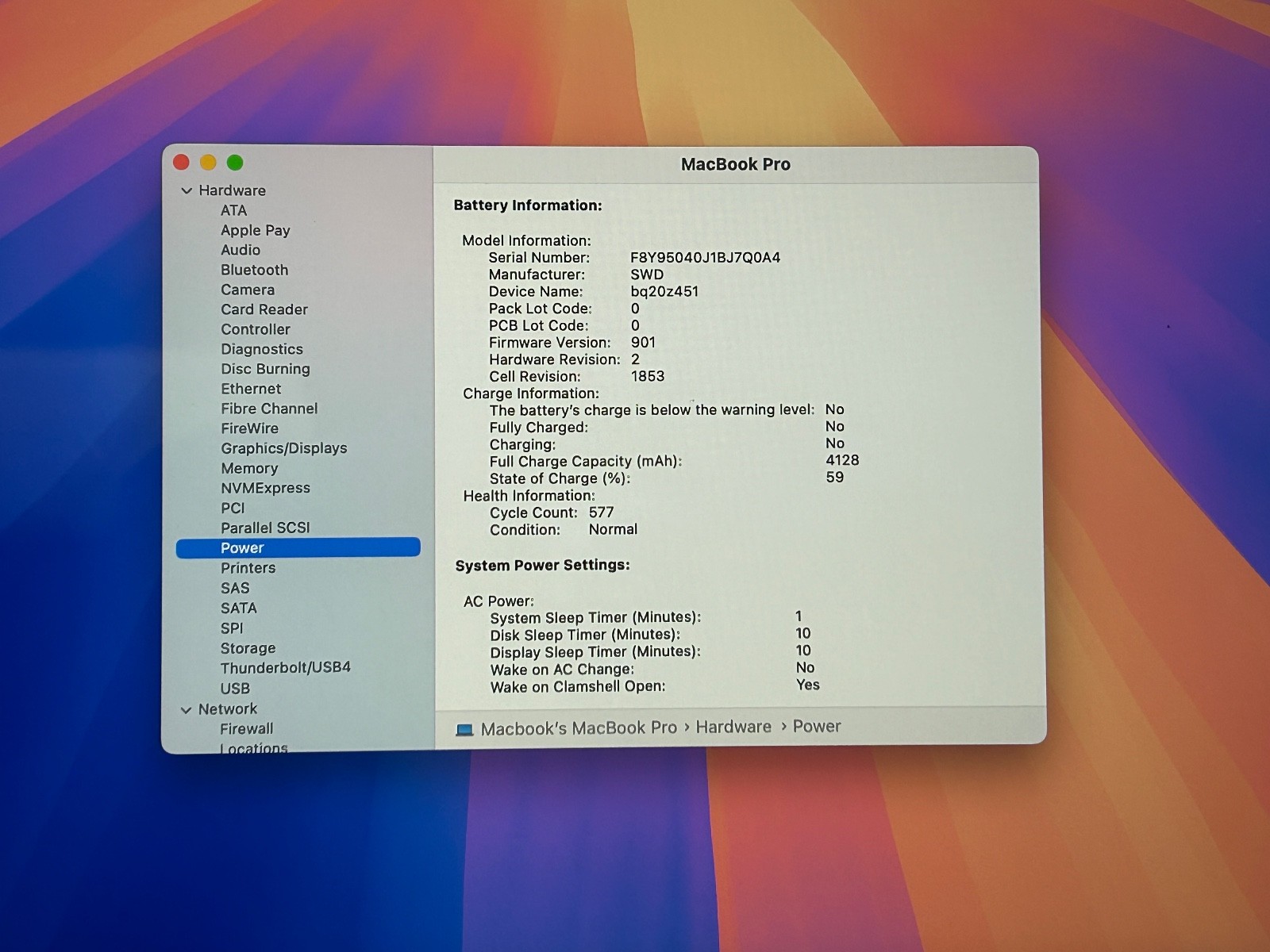Click the Health Information label
Viewport: 1270px width, 952px height.
point(529,496)
